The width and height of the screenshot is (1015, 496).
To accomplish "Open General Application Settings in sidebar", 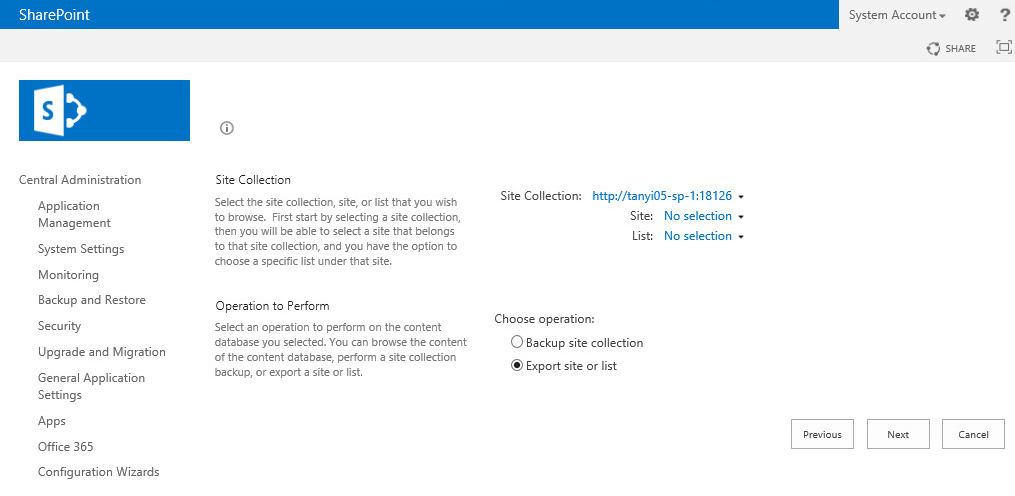I will click(x=91, y=386).
